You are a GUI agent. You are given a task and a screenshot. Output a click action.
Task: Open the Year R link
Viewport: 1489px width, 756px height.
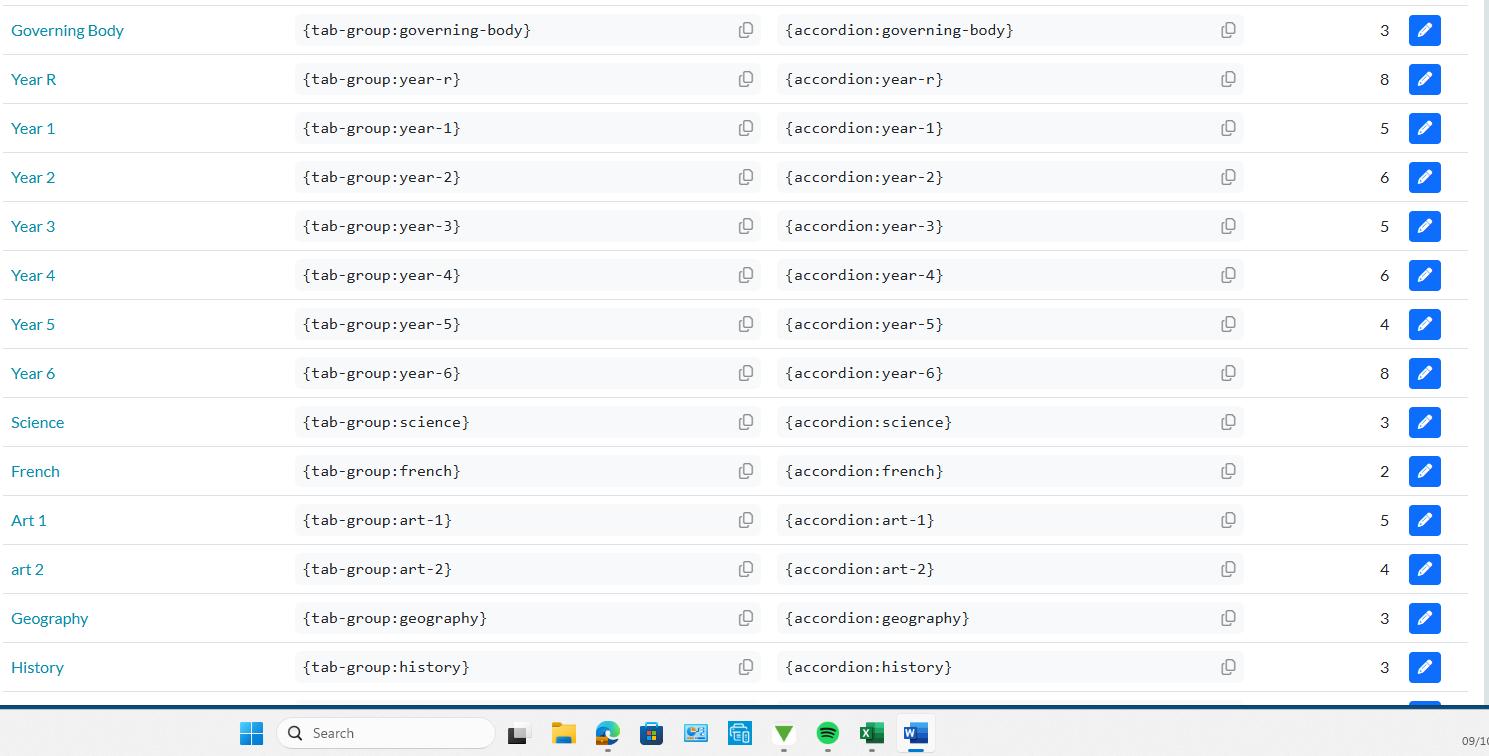pos(33,79)
